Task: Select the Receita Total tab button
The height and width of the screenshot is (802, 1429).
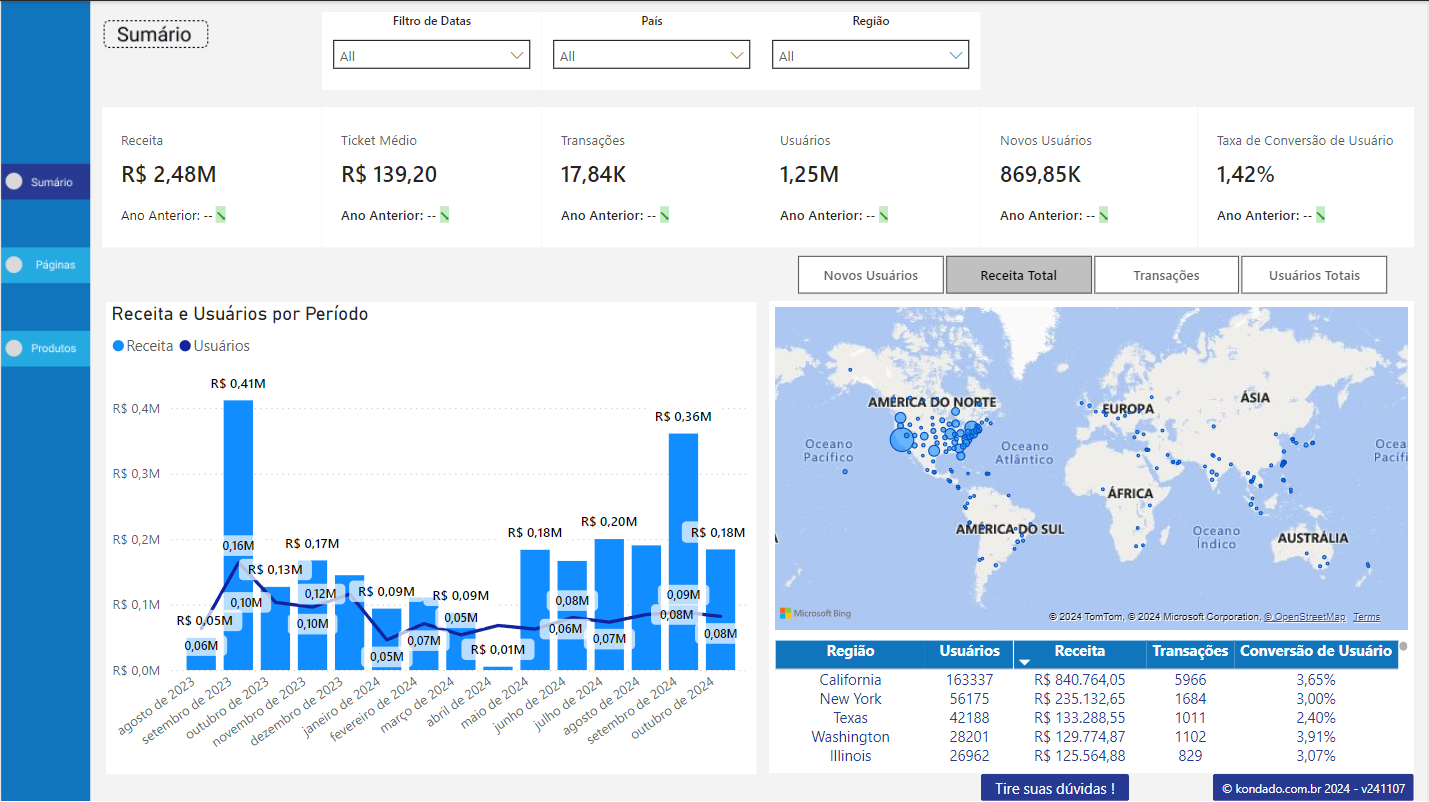Action: click(1018, 274)
